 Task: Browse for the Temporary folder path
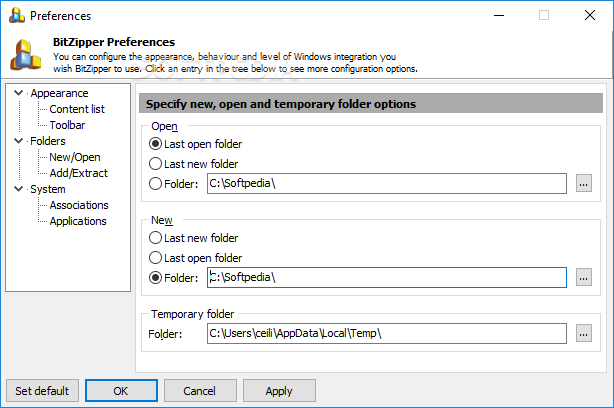583,333
